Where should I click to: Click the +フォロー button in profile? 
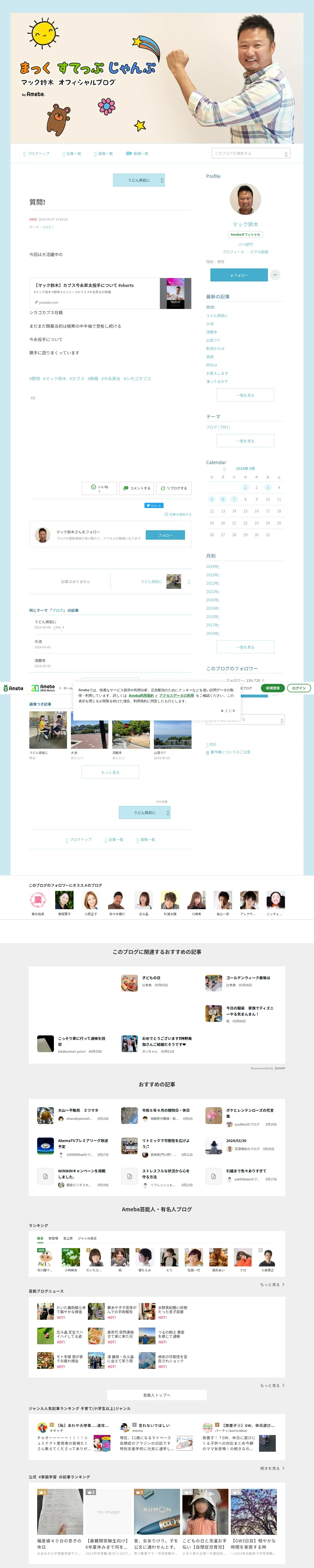point(239,275)
